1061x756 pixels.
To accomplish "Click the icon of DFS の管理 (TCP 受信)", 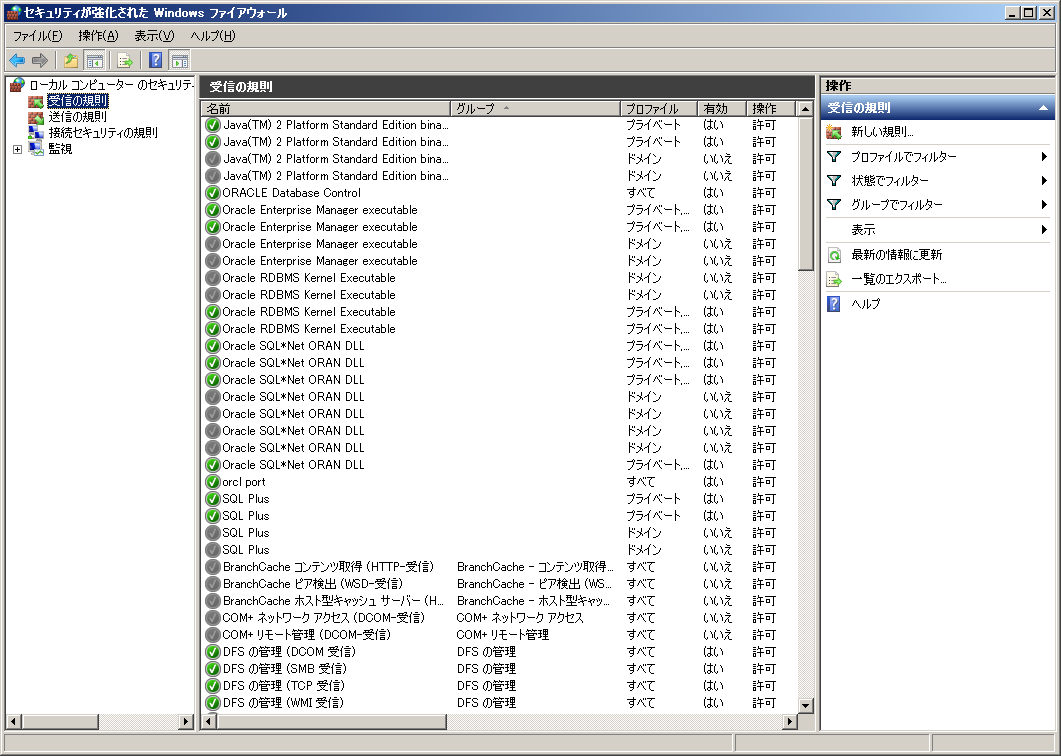I will [213, 686].
